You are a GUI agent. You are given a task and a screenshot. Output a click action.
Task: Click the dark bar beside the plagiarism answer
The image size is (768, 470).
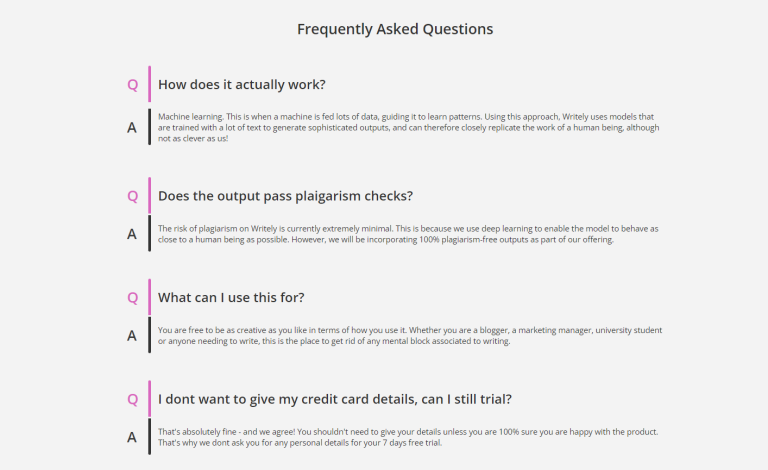[150, 234]
